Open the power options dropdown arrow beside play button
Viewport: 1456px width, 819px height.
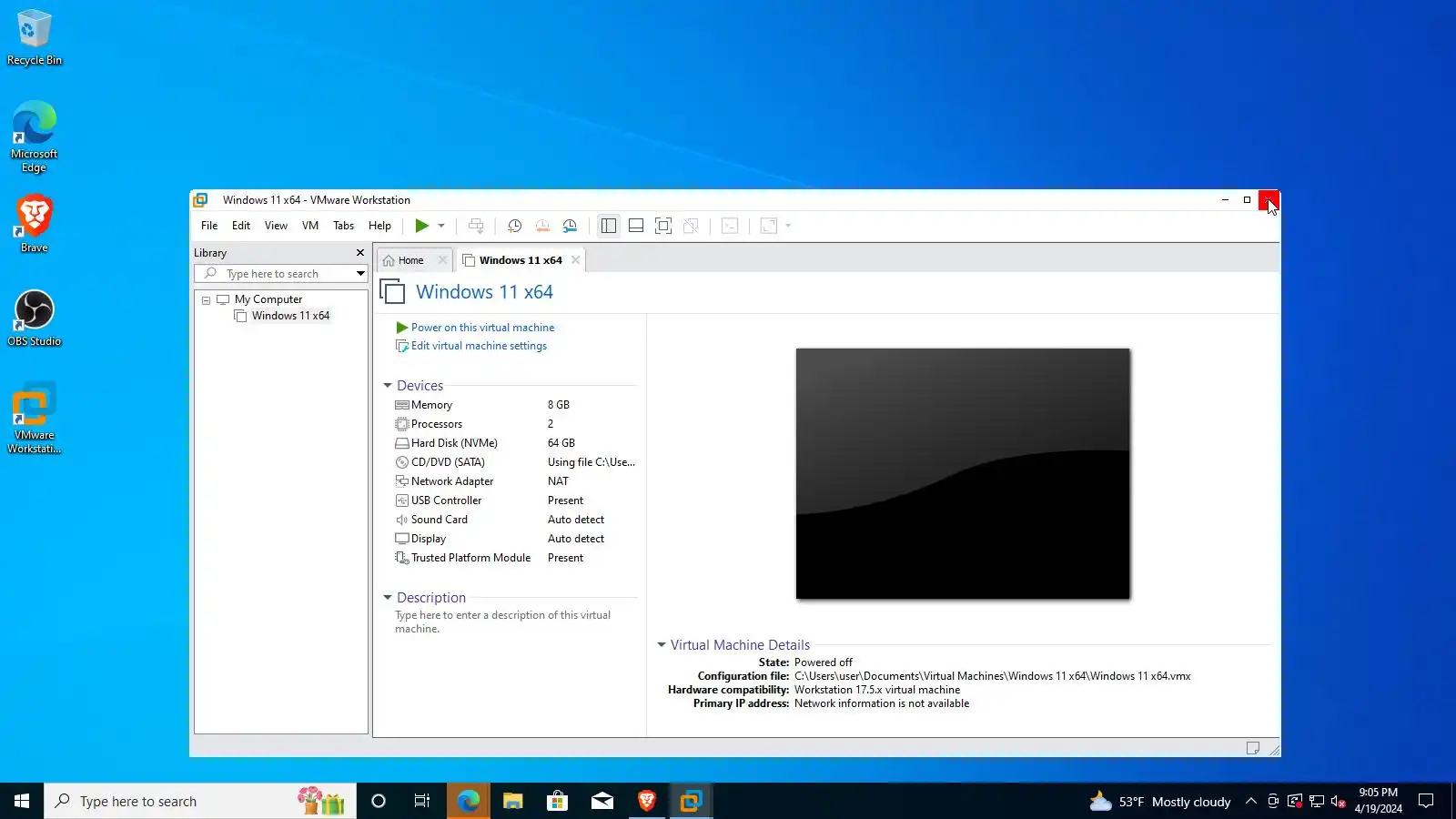[x=441, y=226]
